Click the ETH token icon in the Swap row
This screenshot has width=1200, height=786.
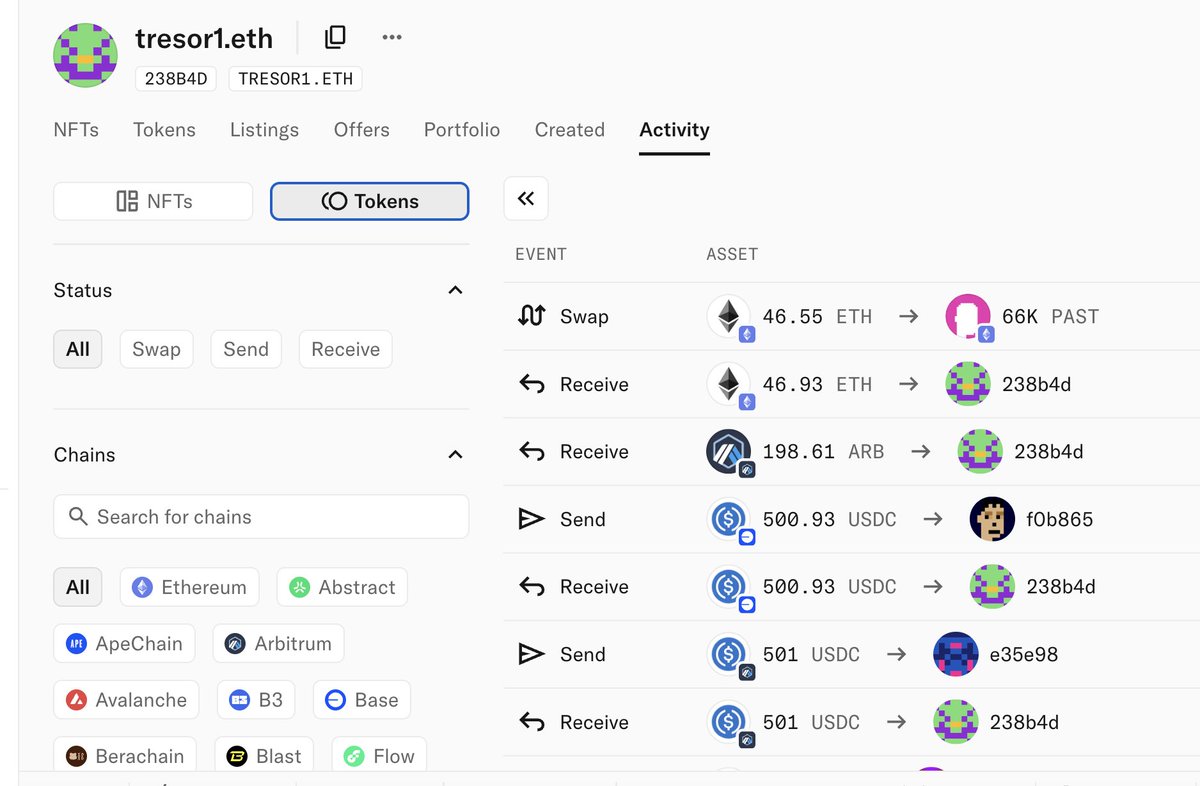[x=729, y=316]
